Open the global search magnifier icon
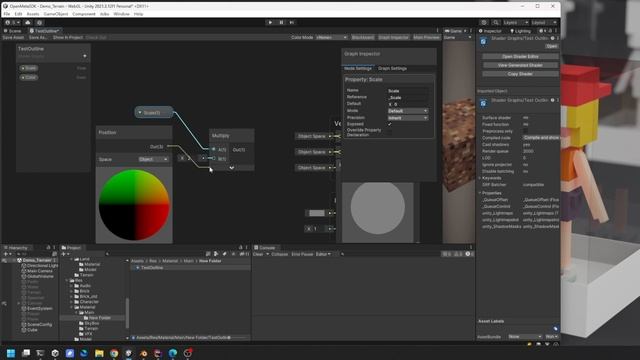This screenshot has width=640, height=360. click(x=496, y=22)
